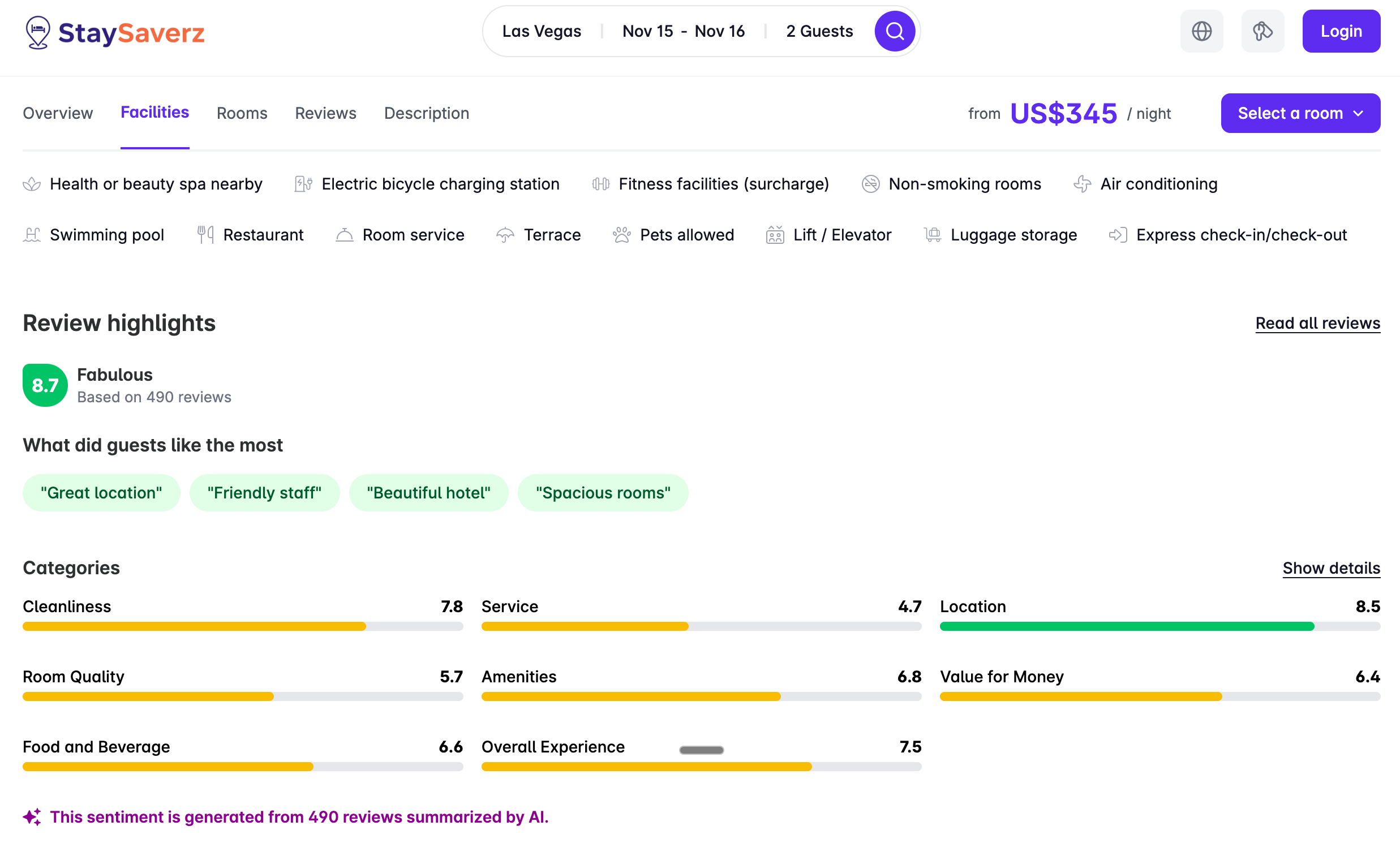
Task: Click the pets allowed paw icon
Action: coord(621,235)
